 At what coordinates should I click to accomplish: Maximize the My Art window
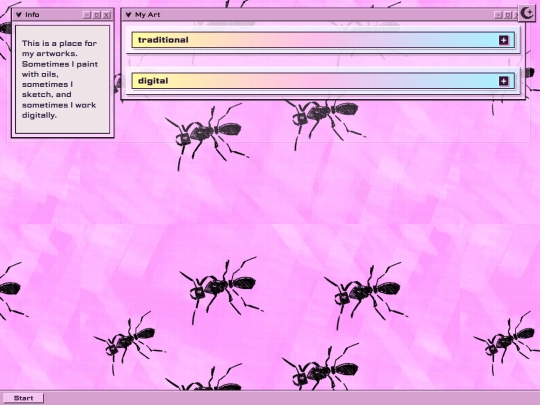pyautogui.click(x=508, y=15)
